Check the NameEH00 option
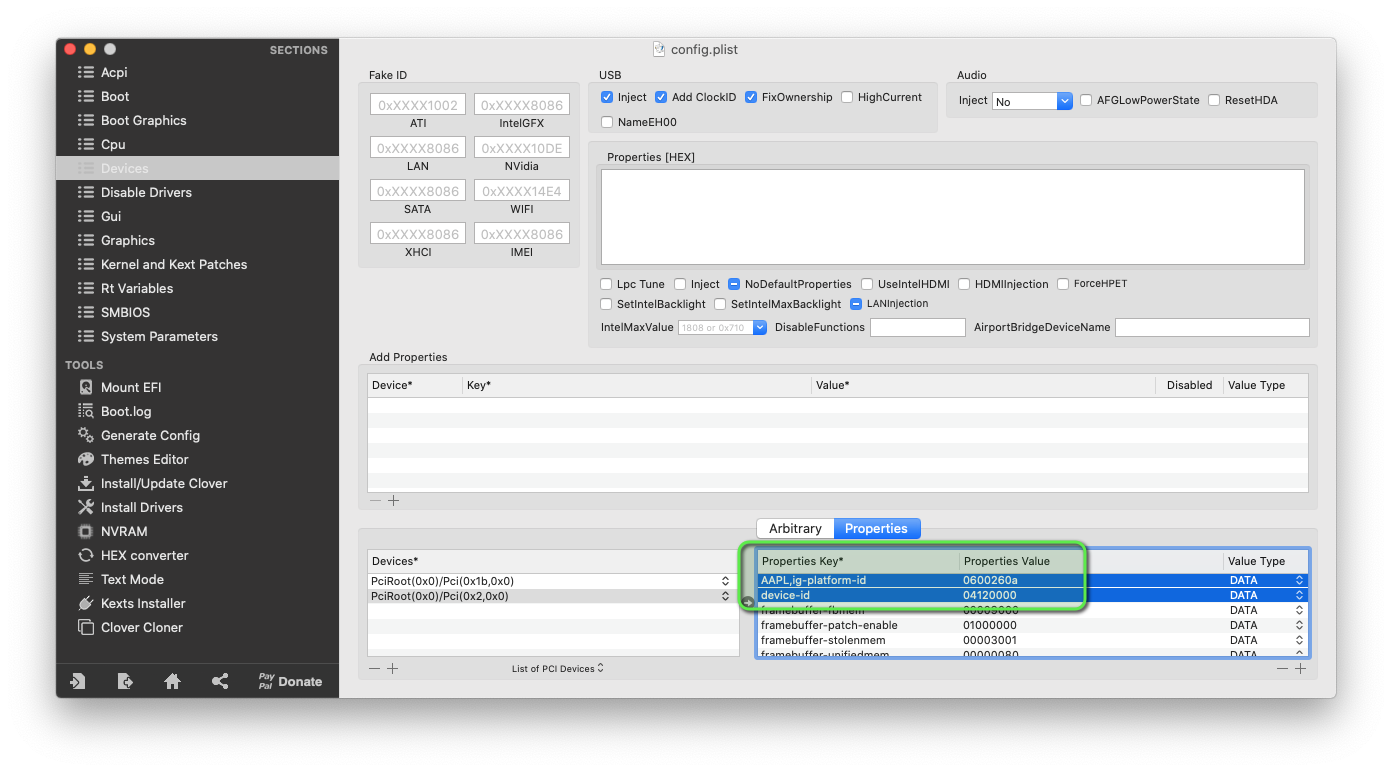Image resolution: width=1392 pixels, height=772 pixels. point(607,122)
